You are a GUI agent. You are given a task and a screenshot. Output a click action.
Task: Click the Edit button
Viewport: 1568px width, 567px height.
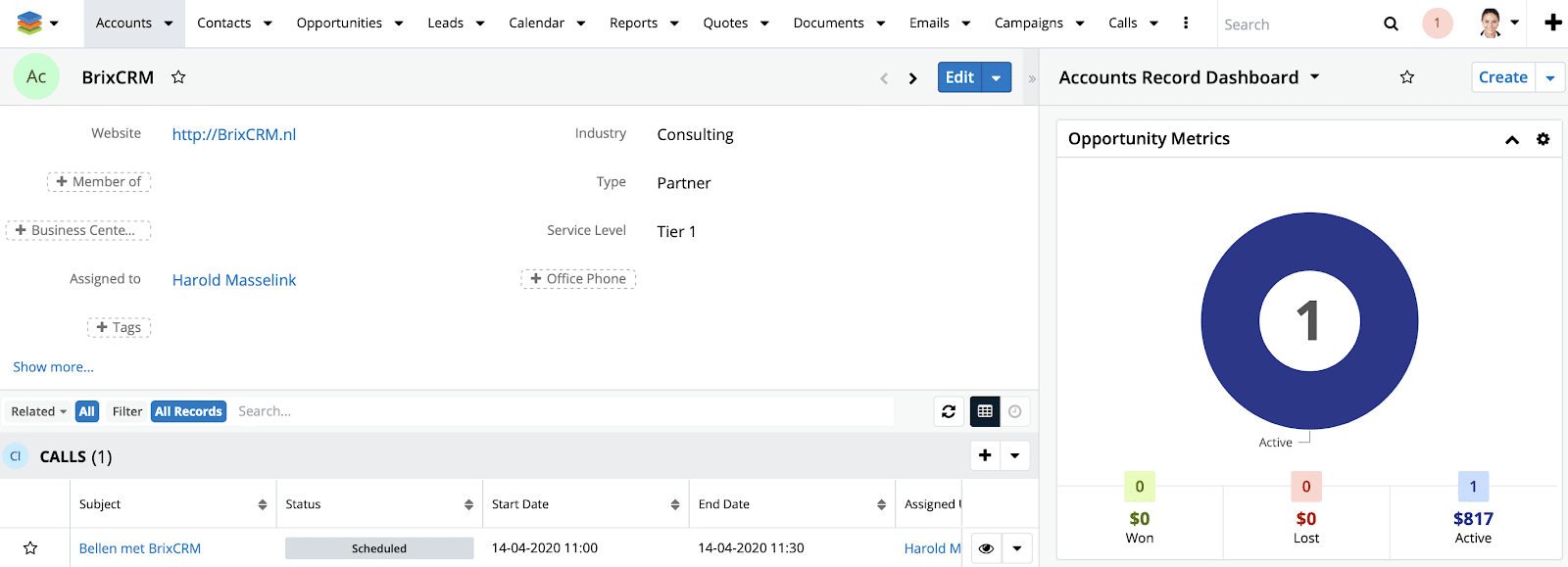[959, 77]
